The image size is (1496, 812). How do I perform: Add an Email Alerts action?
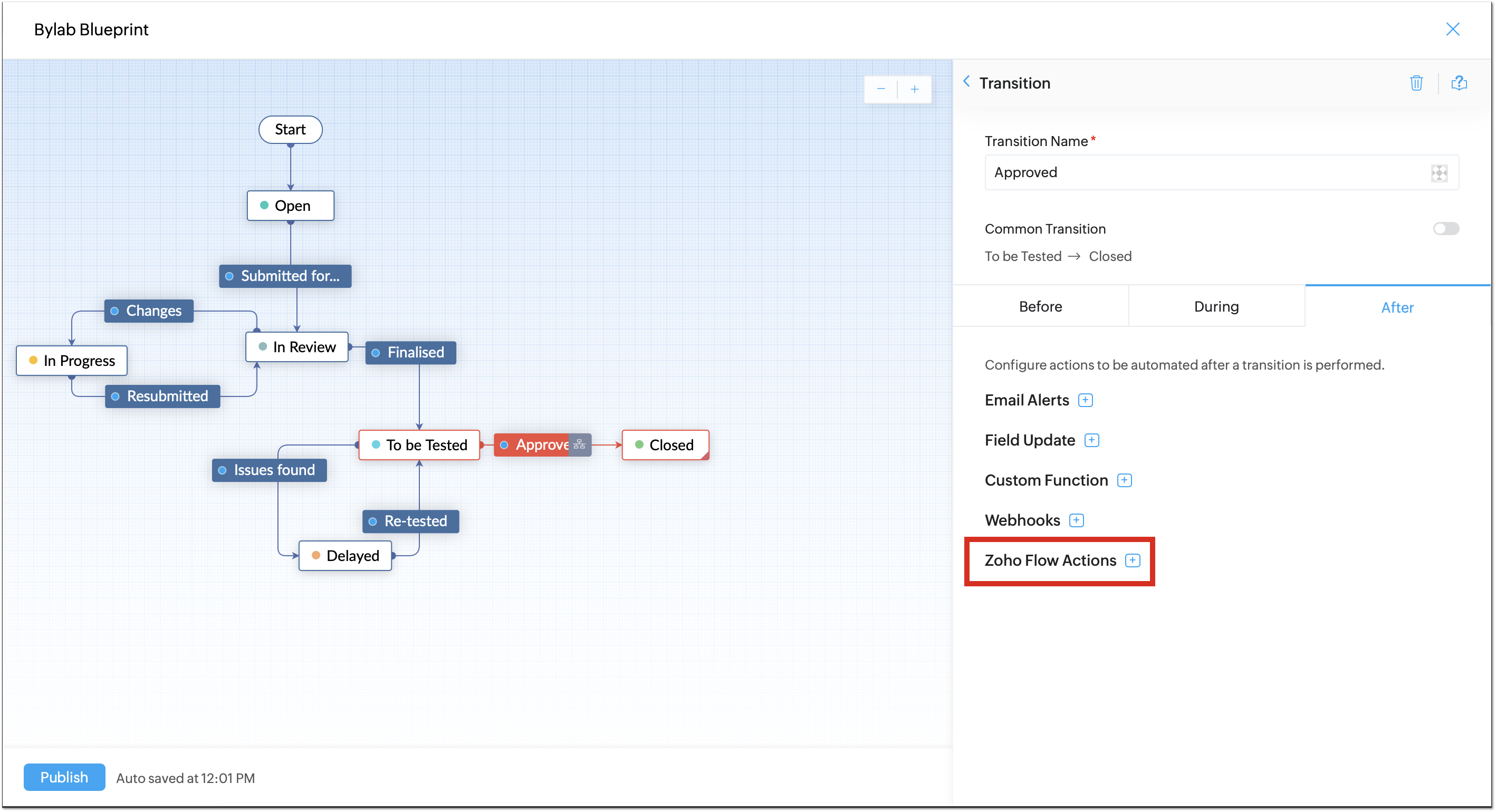[x=1085, y=400]
